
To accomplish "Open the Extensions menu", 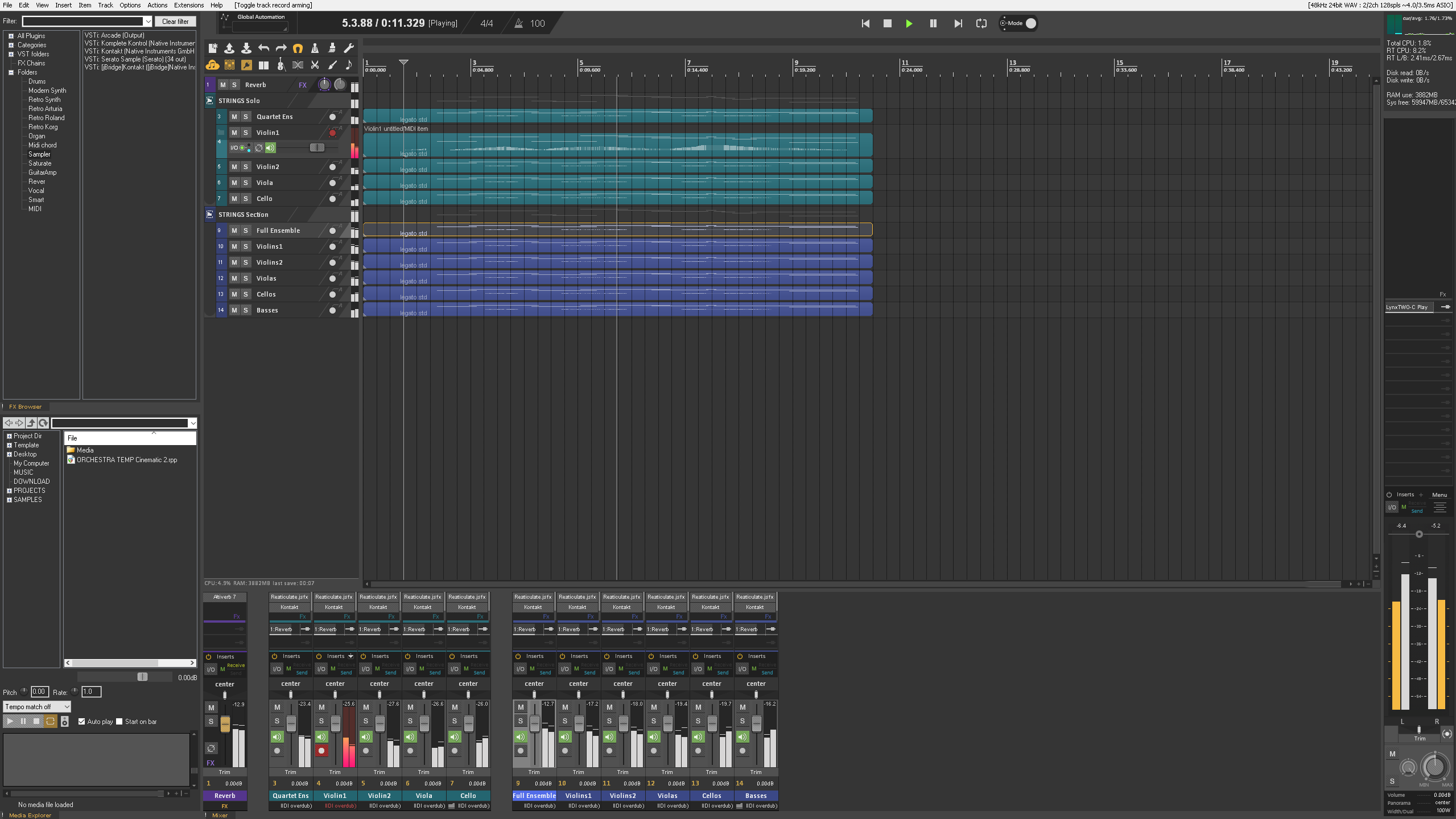I will (x=188, y=5).
